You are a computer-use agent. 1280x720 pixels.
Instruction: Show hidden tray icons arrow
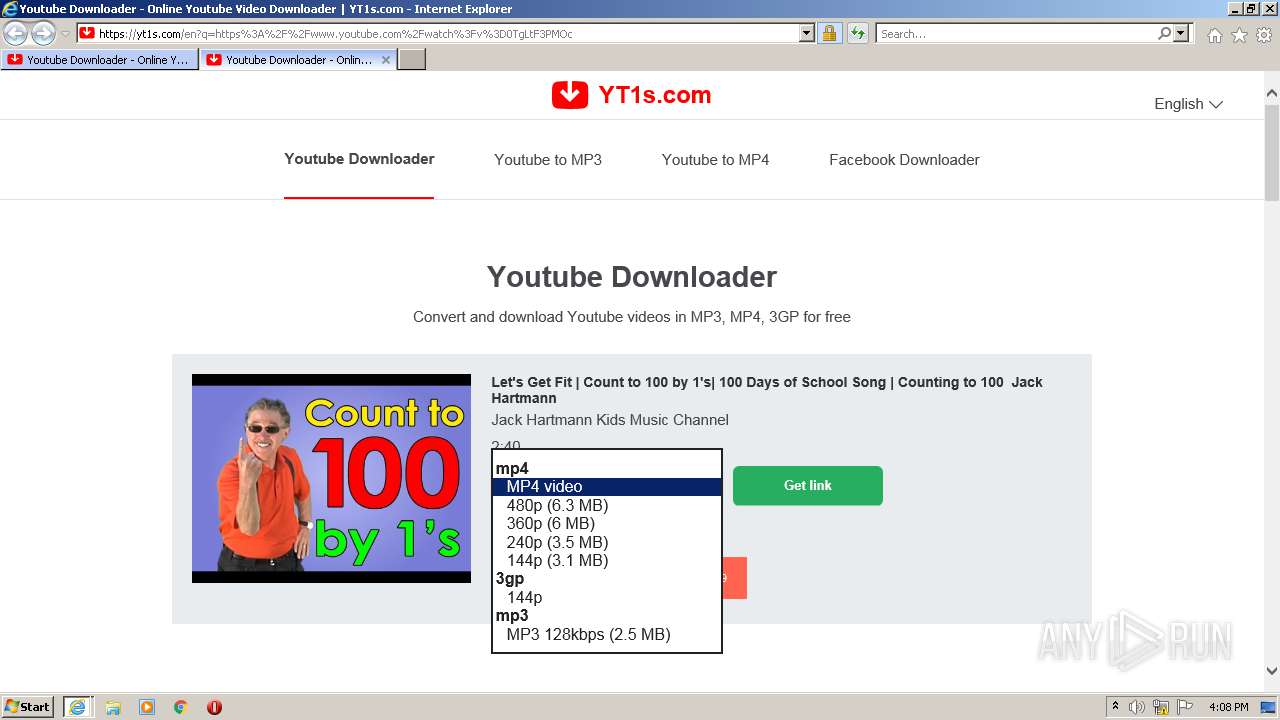click(x=1115, y=707)
